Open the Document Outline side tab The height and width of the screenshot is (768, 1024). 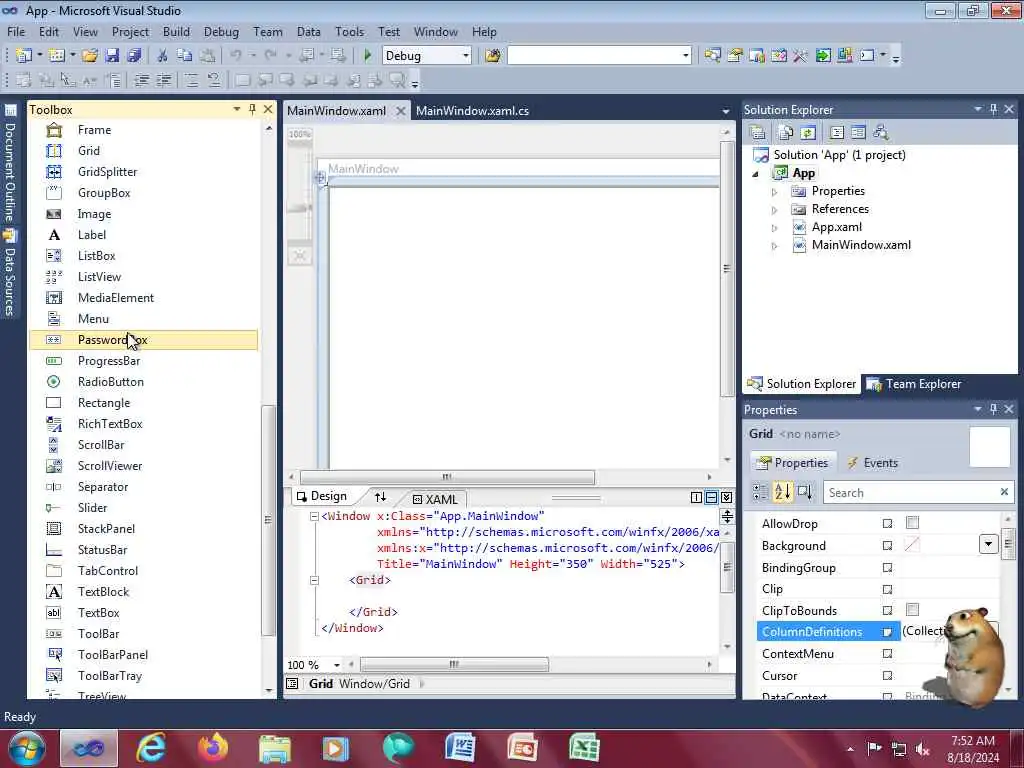[x=10, y=164]
